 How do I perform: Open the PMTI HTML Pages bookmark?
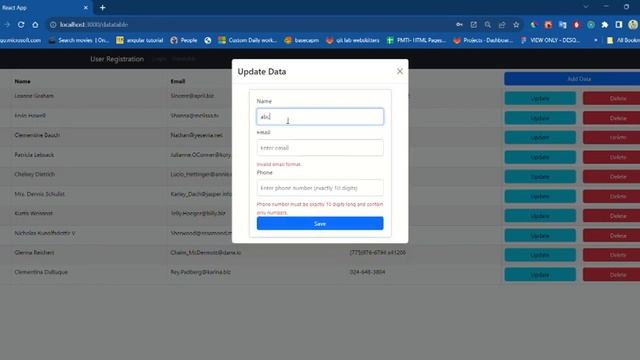[416, 40]
